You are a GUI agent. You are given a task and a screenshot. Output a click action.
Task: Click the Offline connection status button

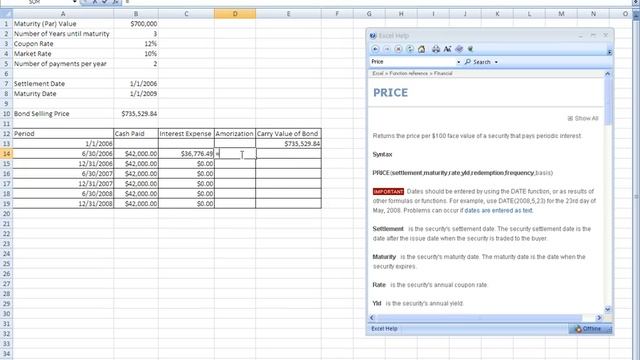tap(590, 329)
